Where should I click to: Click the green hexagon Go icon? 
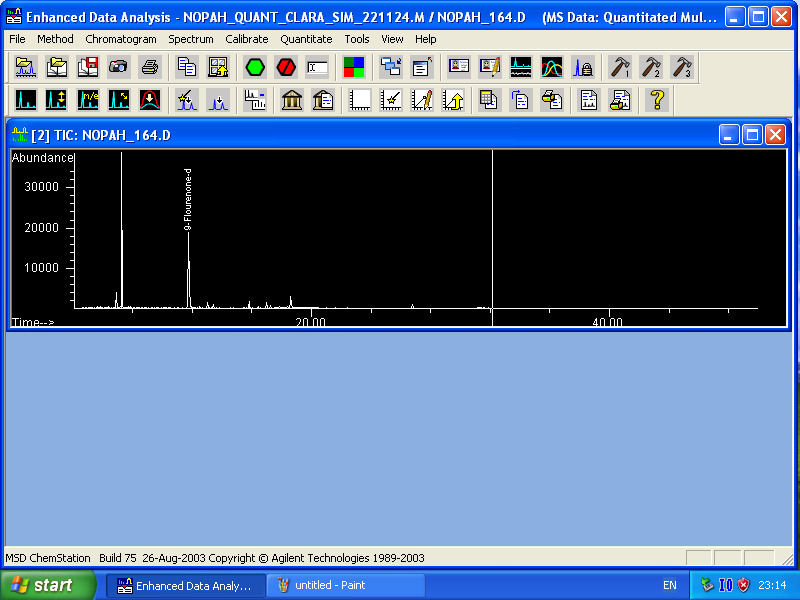pos(254,67)
